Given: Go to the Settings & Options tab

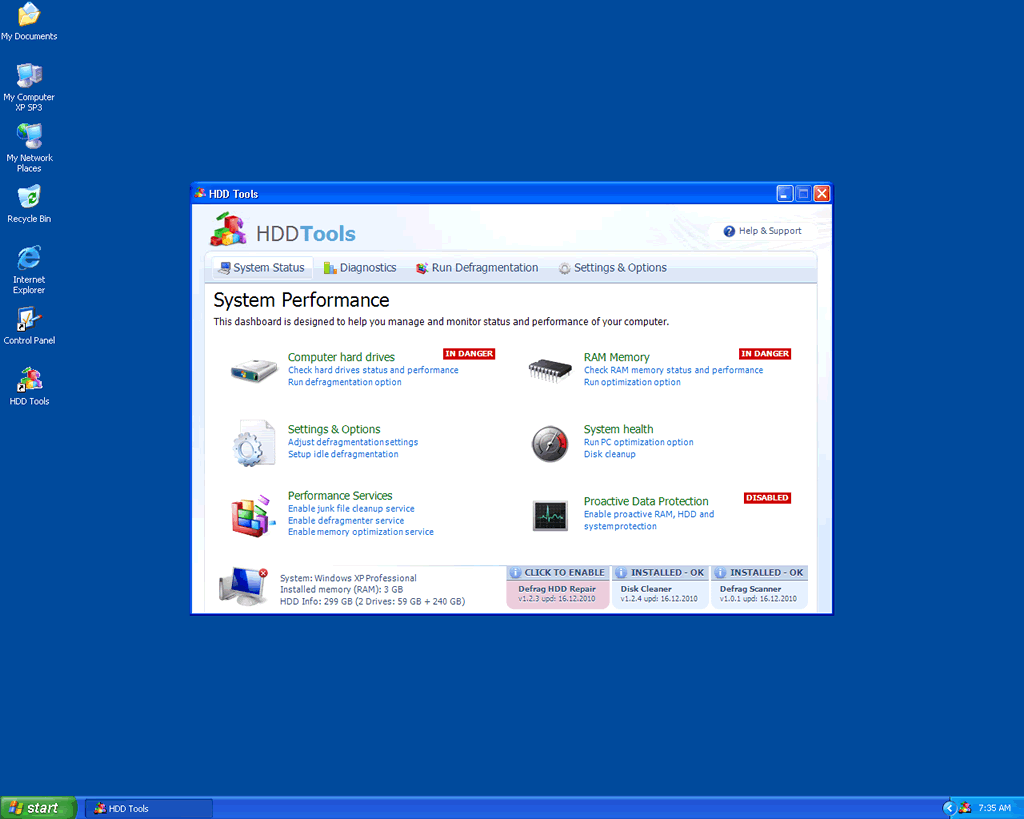Looking at the screenshot, I should 612,268.
